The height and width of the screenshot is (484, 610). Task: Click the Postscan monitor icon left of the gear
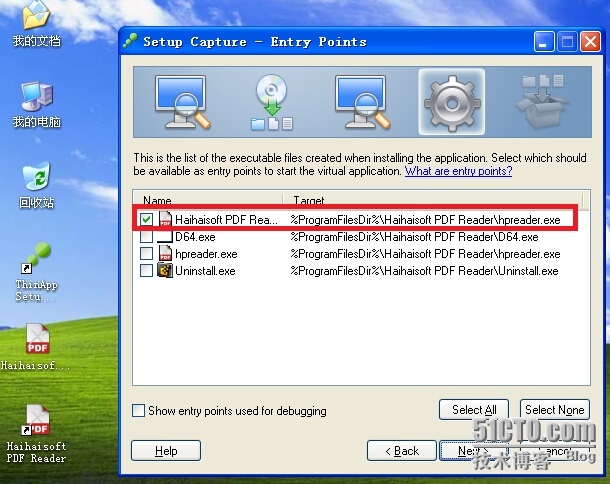click(362, 102)
